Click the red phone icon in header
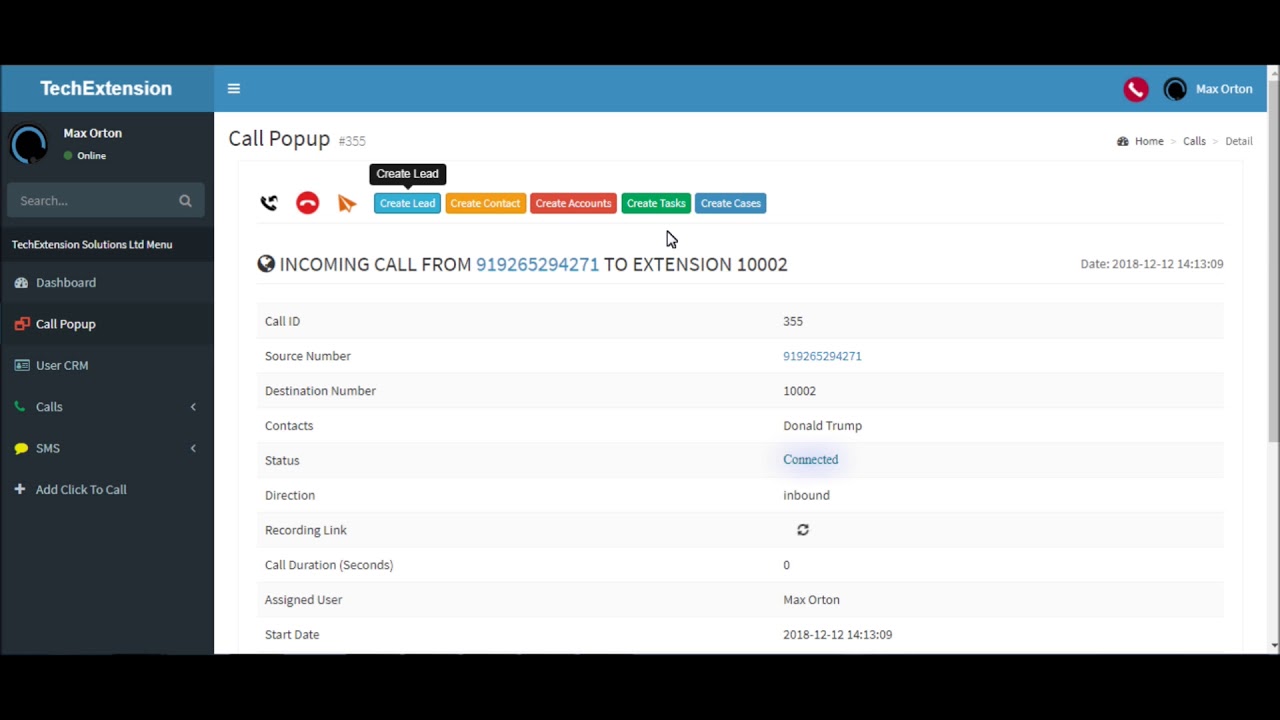The height and width of the screenshot is (720, 1280). click(1135, 89)
